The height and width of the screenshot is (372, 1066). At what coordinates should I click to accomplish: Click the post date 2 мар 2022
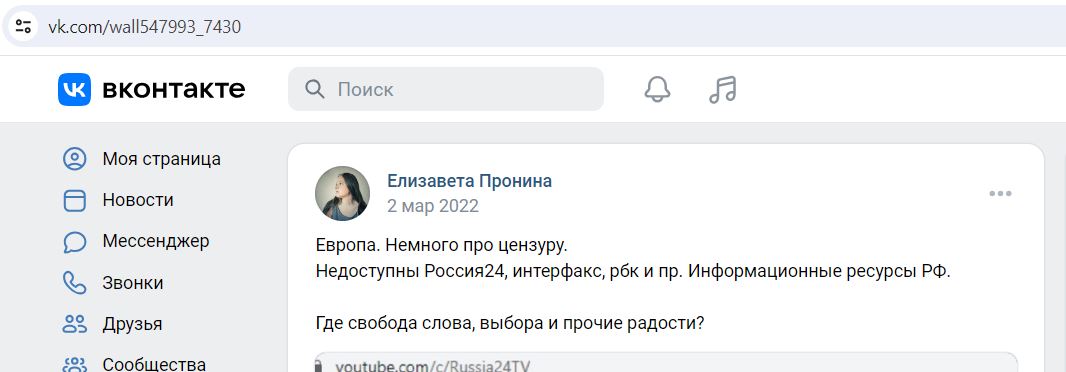[433, 206]
